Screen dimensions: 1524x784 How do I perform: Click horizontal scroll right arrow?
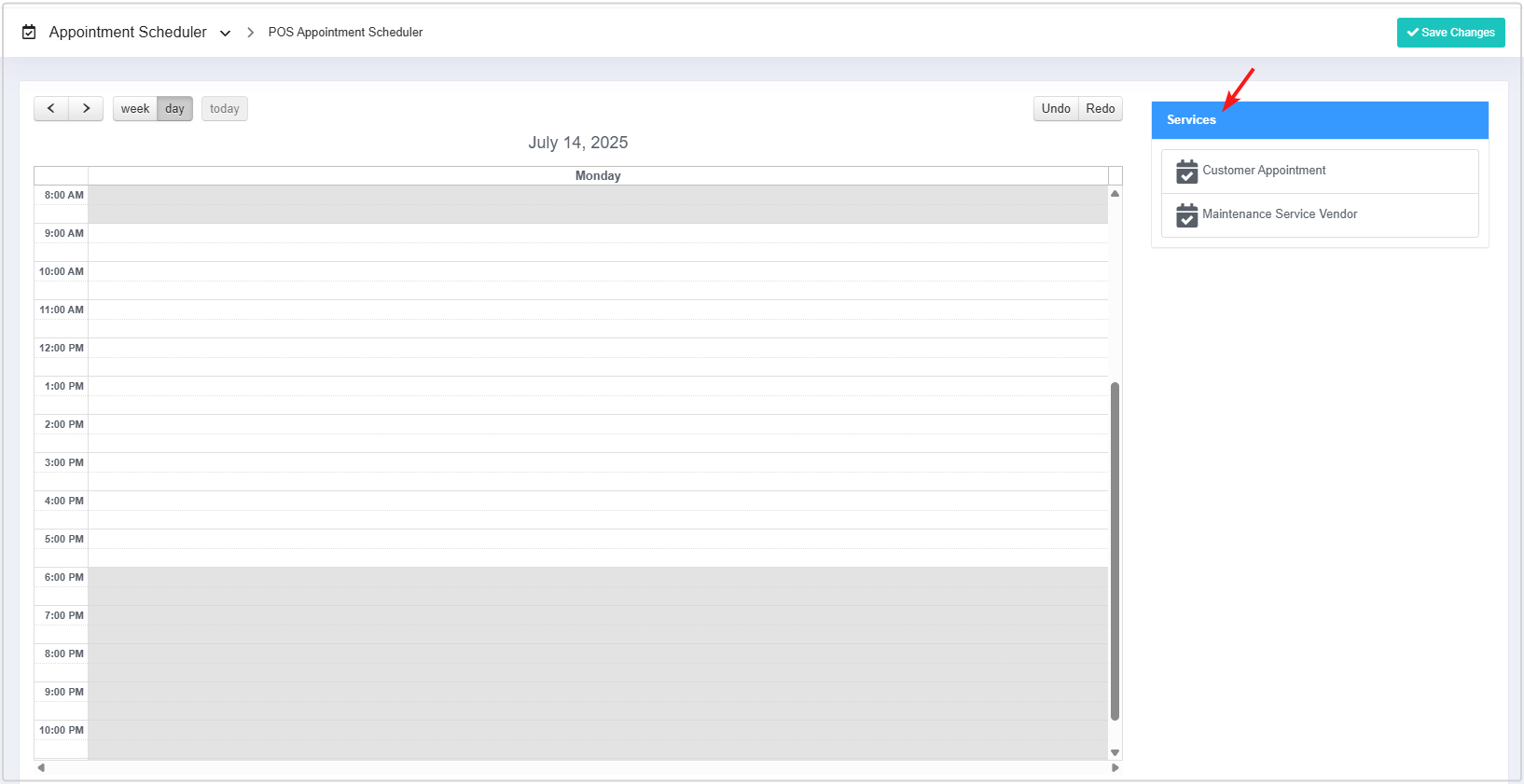coord(1115,768)
